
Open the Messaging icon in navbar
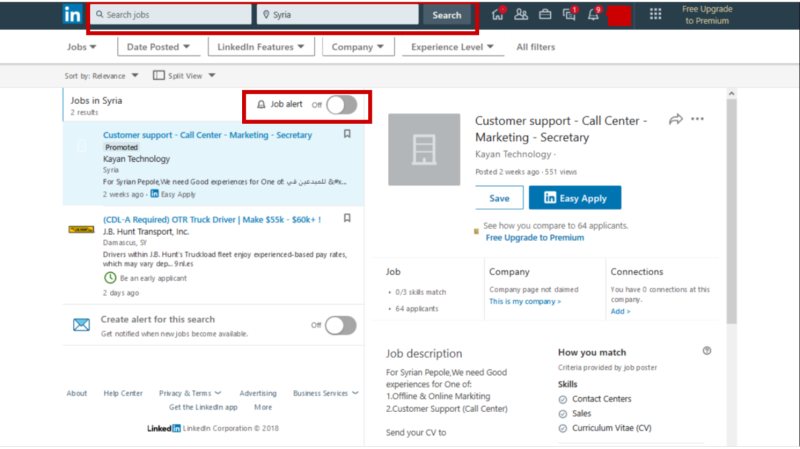pos(569,14)
